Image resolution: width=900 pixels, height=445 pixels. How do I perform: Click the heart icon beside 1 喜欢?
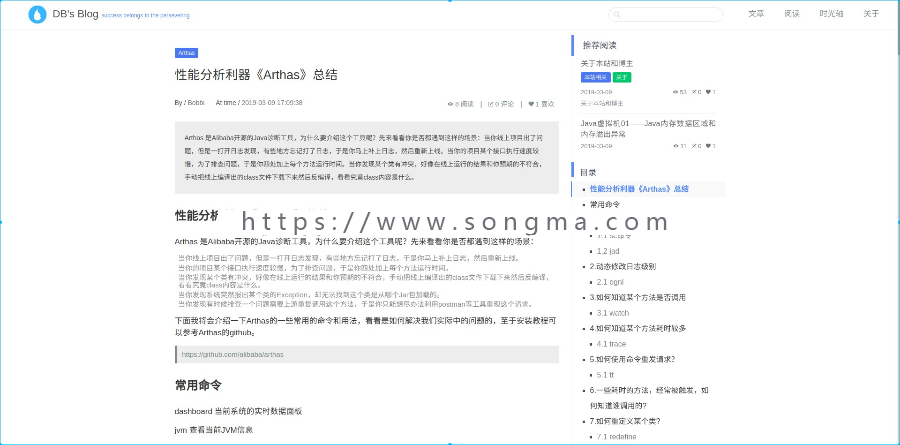531,105
